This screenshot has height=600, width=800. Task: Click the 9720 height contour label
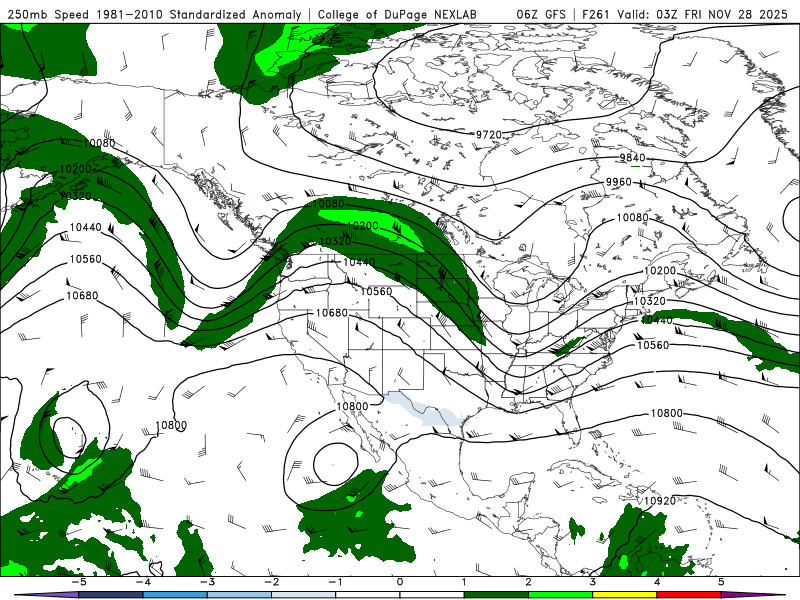(x=489, y=135)
